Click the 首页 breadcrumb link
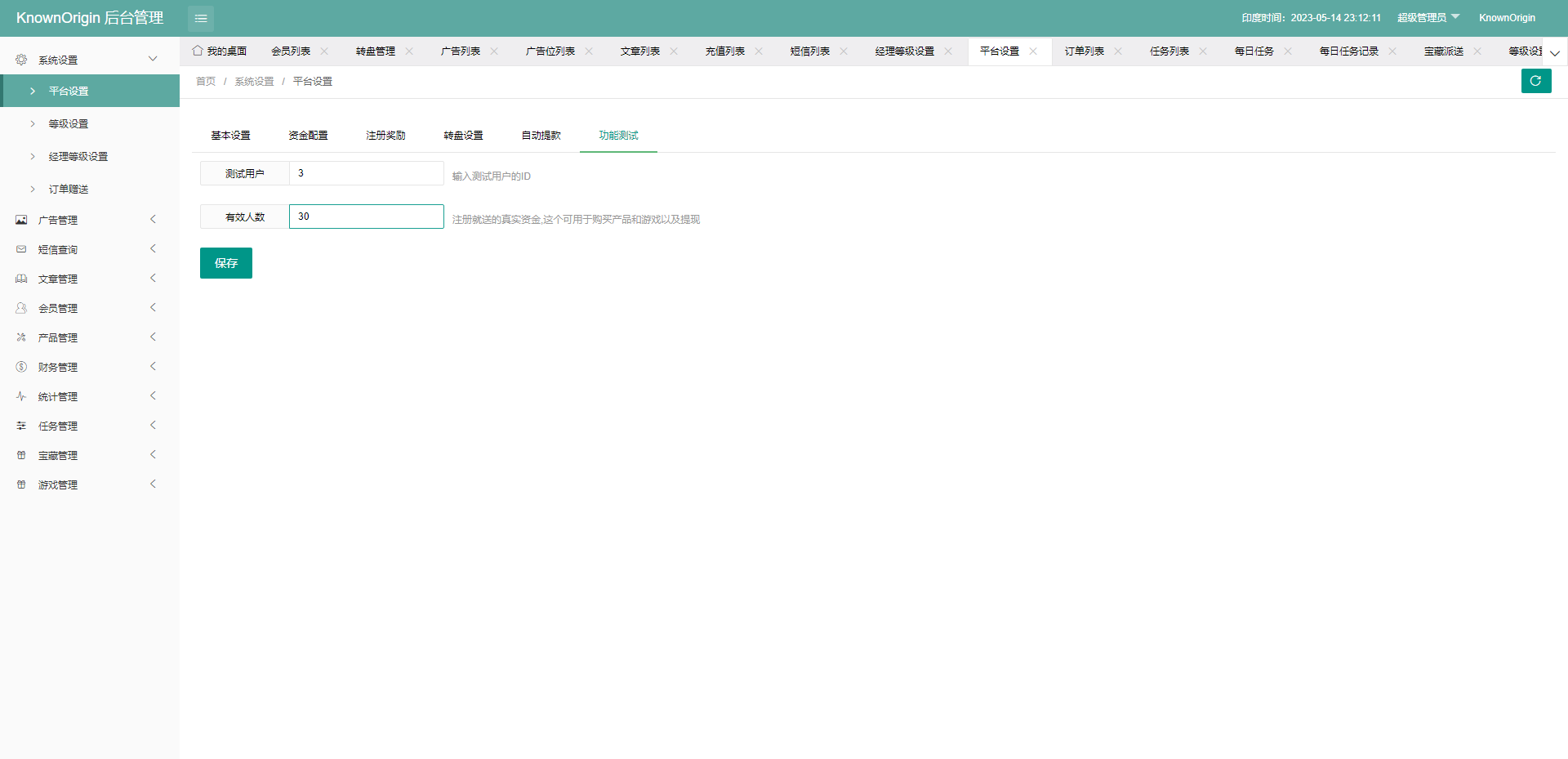 coord(206,82)
